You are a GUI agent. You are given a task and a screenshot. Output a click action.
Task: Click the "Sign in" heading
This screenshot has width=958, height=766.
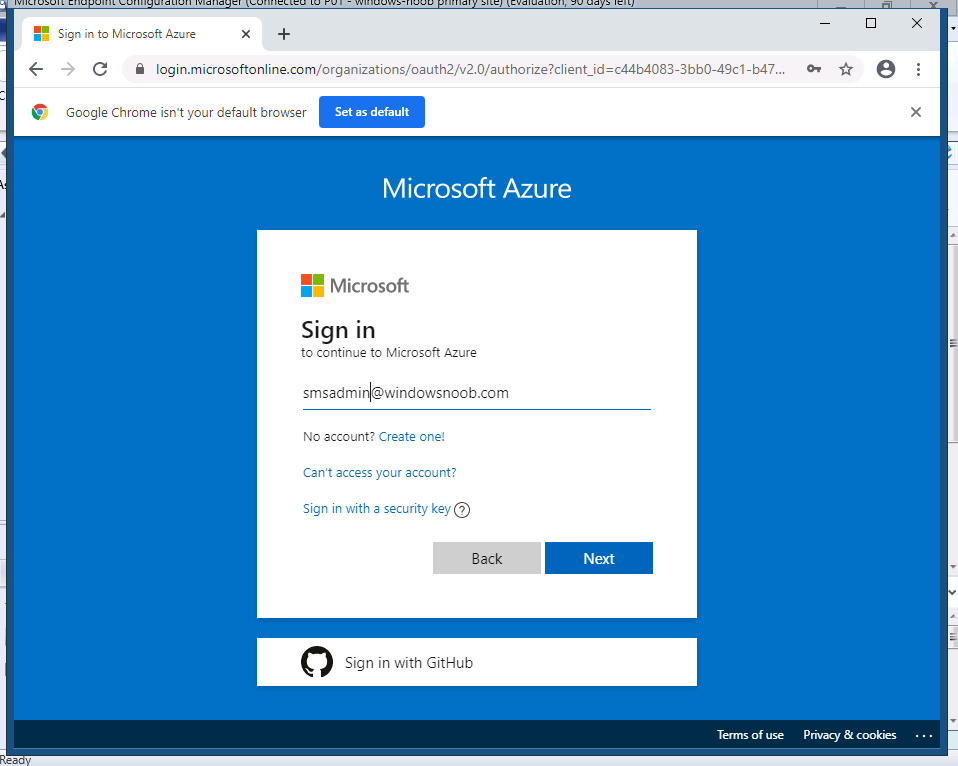(338, 330)
